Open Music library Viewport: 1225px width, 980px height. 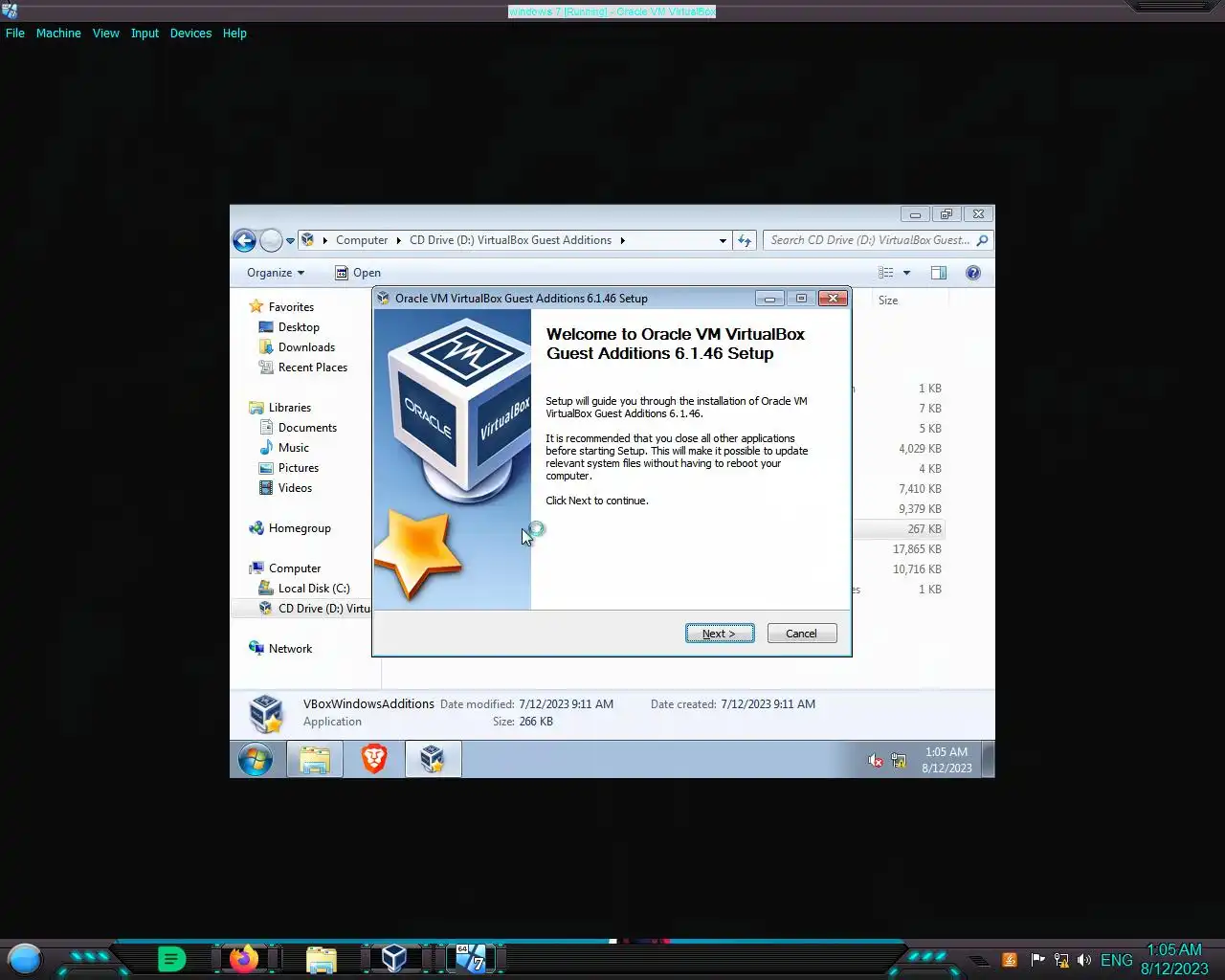coord(294,448)
